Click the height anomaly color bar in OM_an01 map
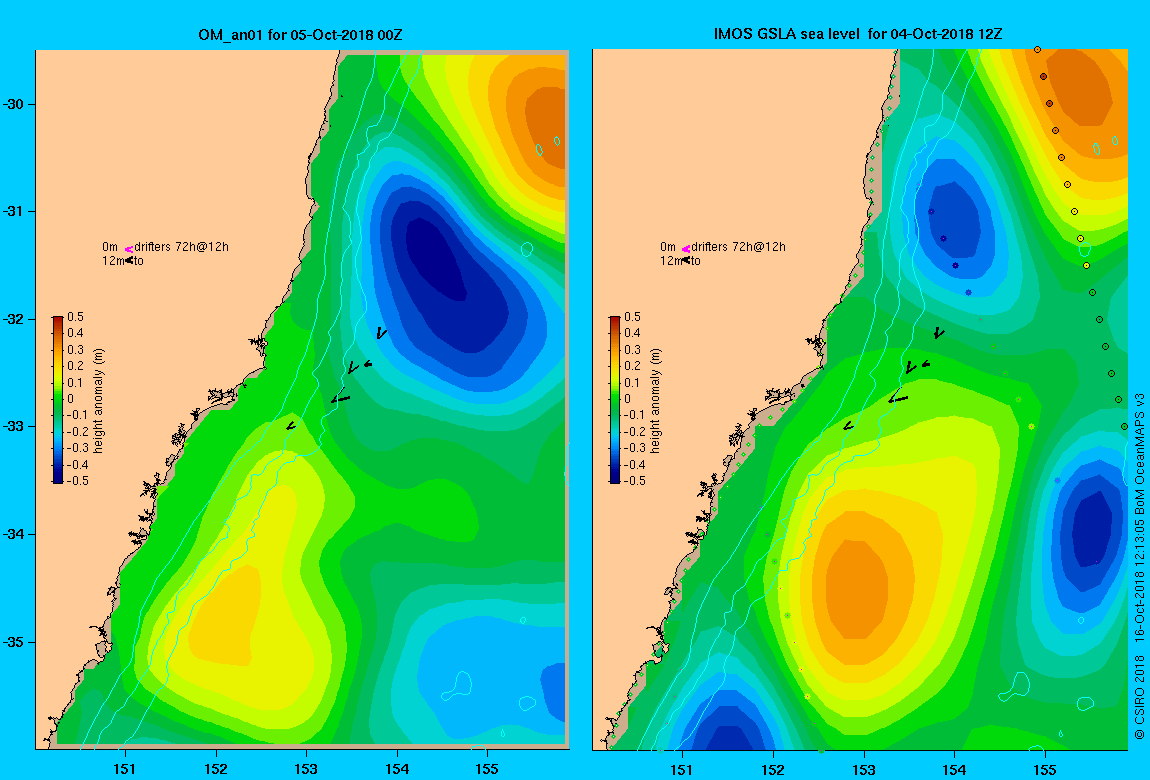Viewport: 1150px width, 780px height. click(58, 400)
